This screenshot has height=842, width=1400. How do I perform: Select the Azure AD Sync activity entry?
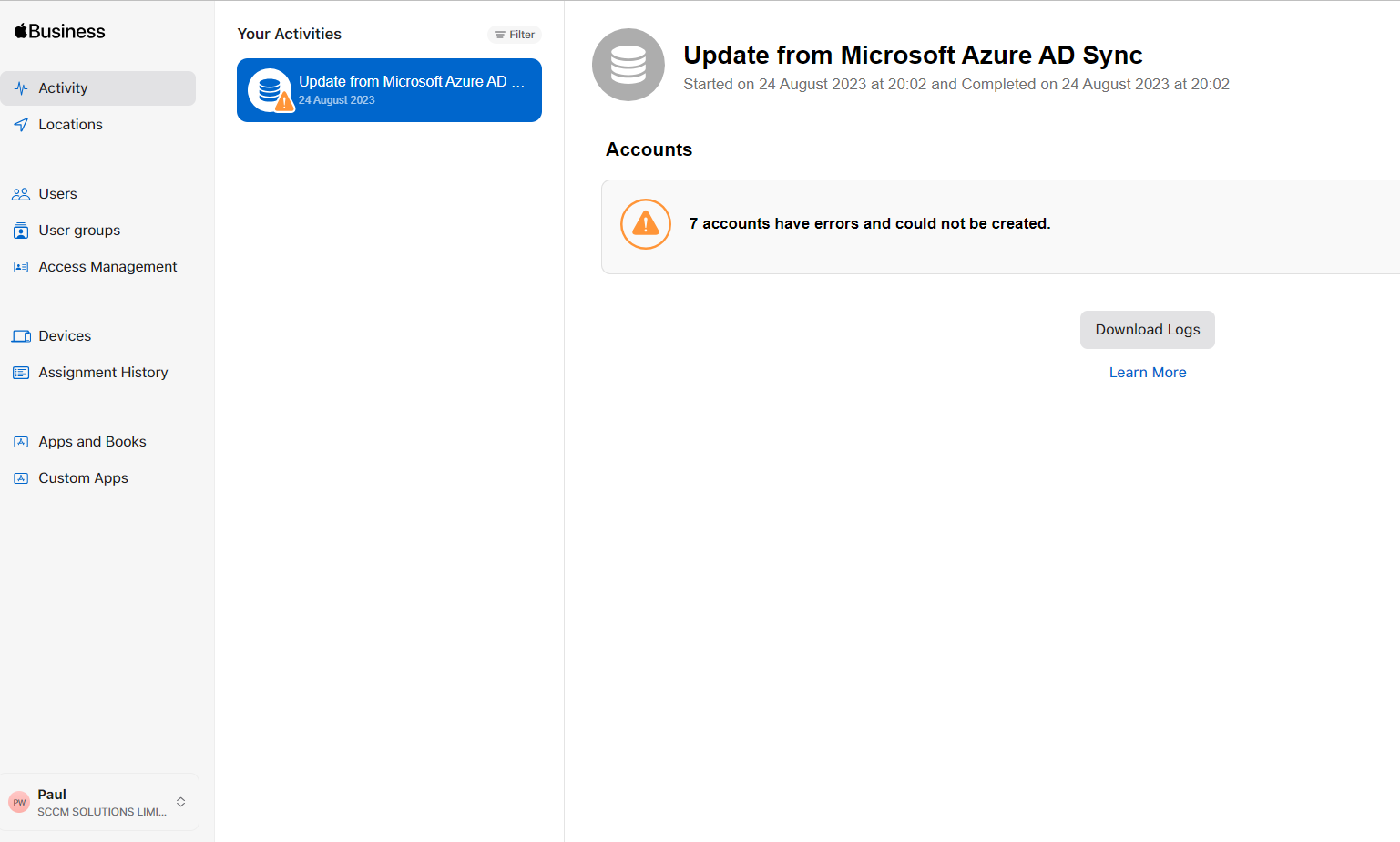389,89
